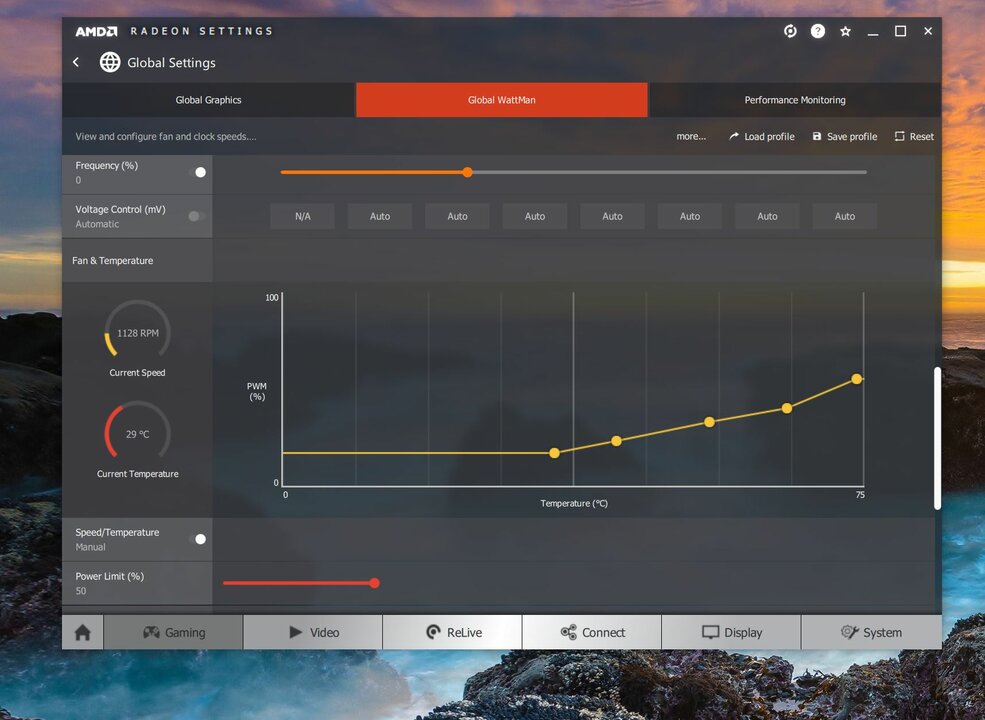This screenshot has width=985, height=720.
Task: Open the ReLive section
Action: click(x=452, y=632)
